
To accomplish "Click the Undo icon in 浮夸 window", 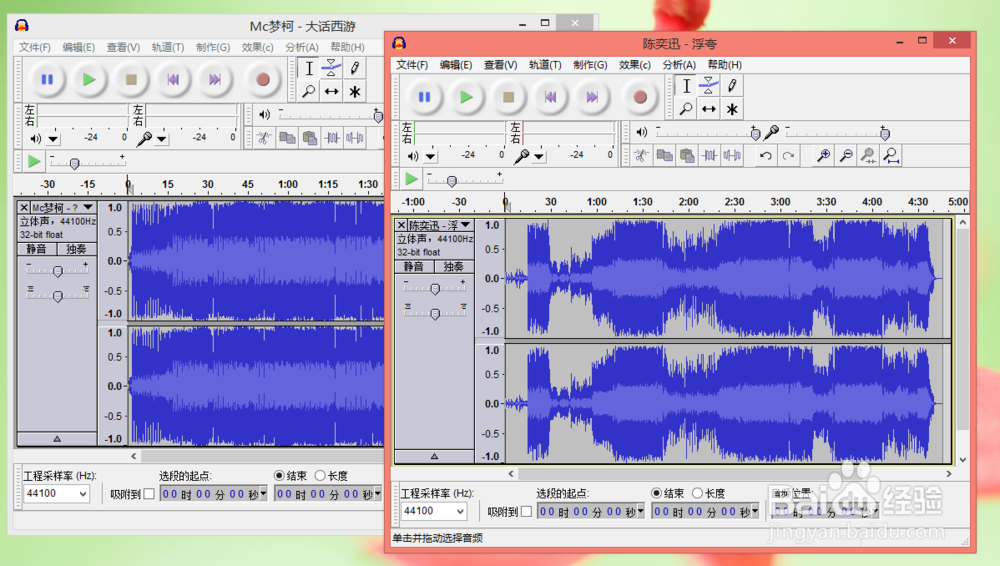I will (x=765, y=155).
